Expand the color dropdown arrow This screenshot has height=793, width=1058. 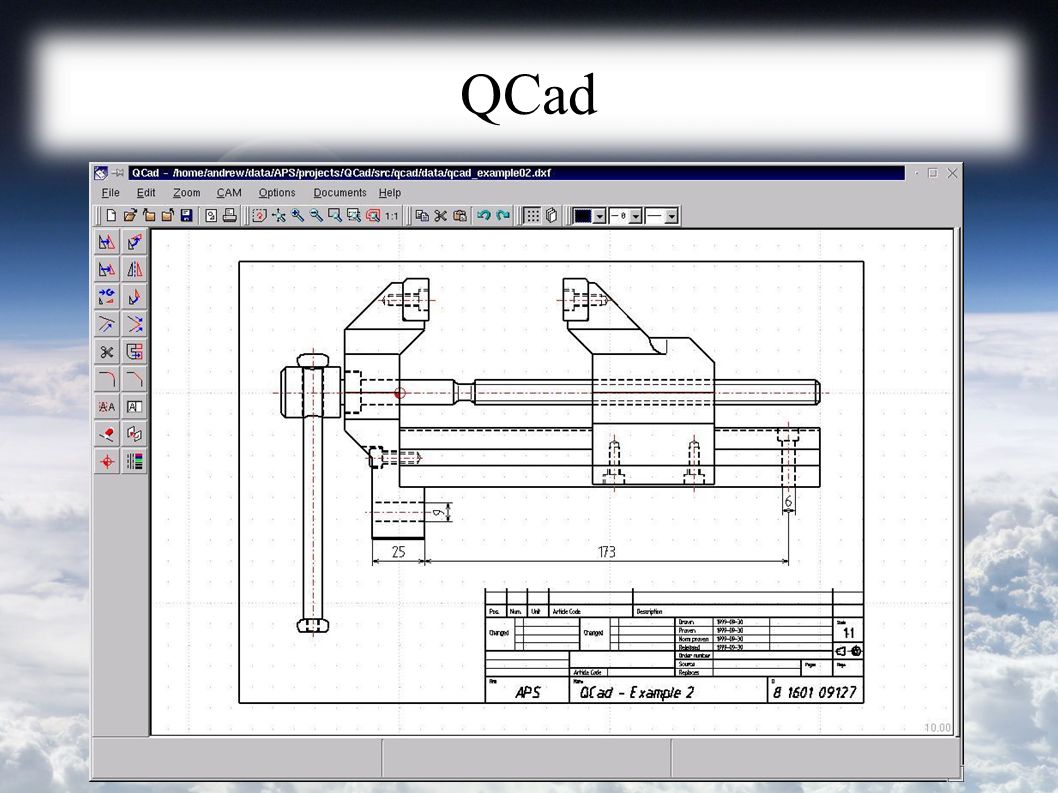point(599,216)
